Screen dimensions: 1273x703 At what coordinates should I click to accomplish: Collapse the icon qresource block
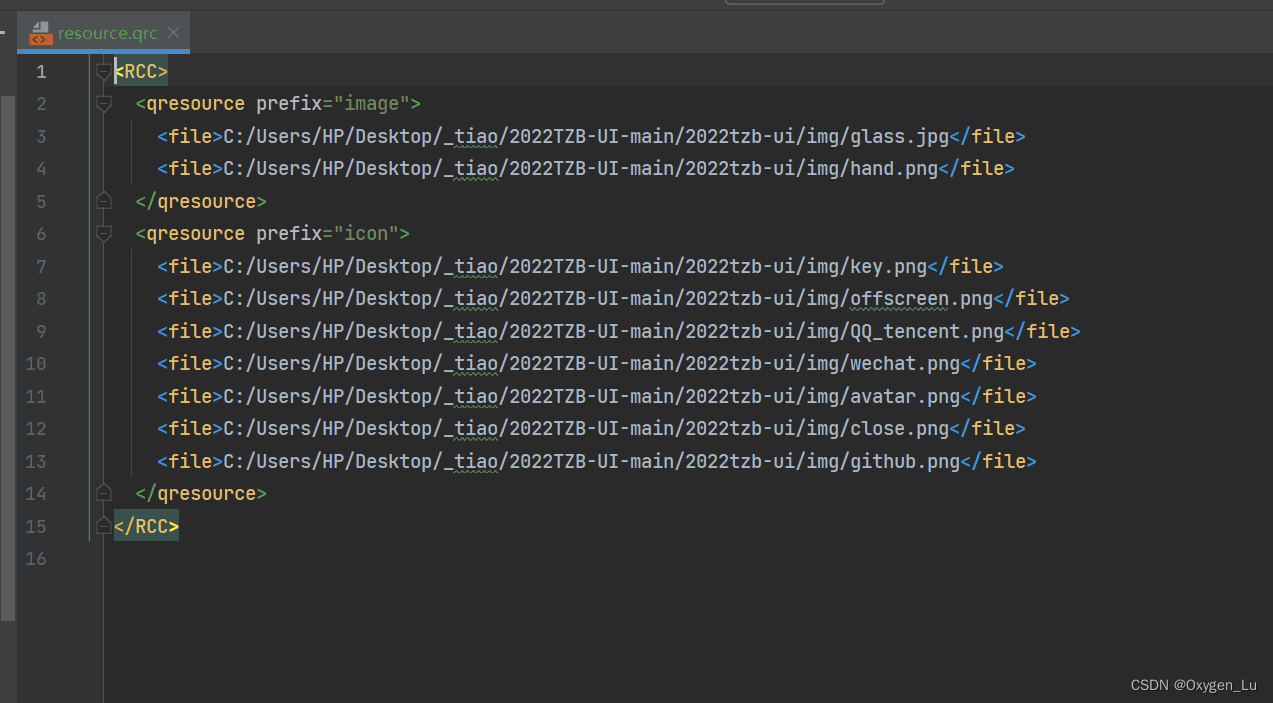click(103, 233)
